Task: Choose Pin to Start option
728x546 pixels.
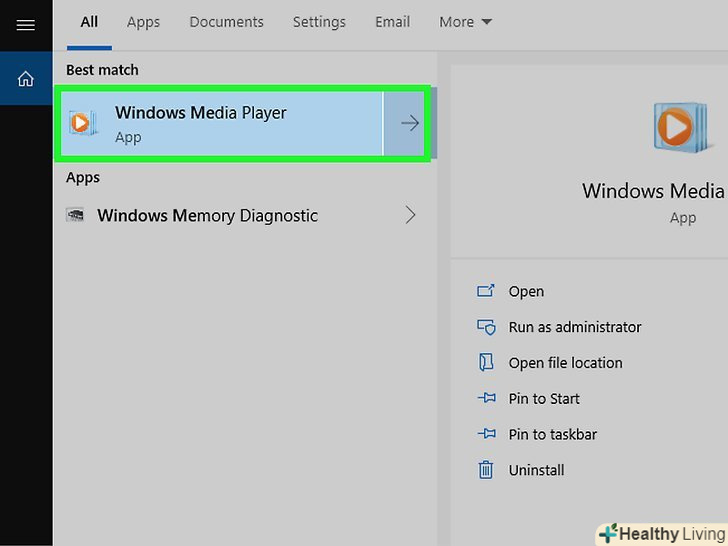Action: tap(544, 398)
